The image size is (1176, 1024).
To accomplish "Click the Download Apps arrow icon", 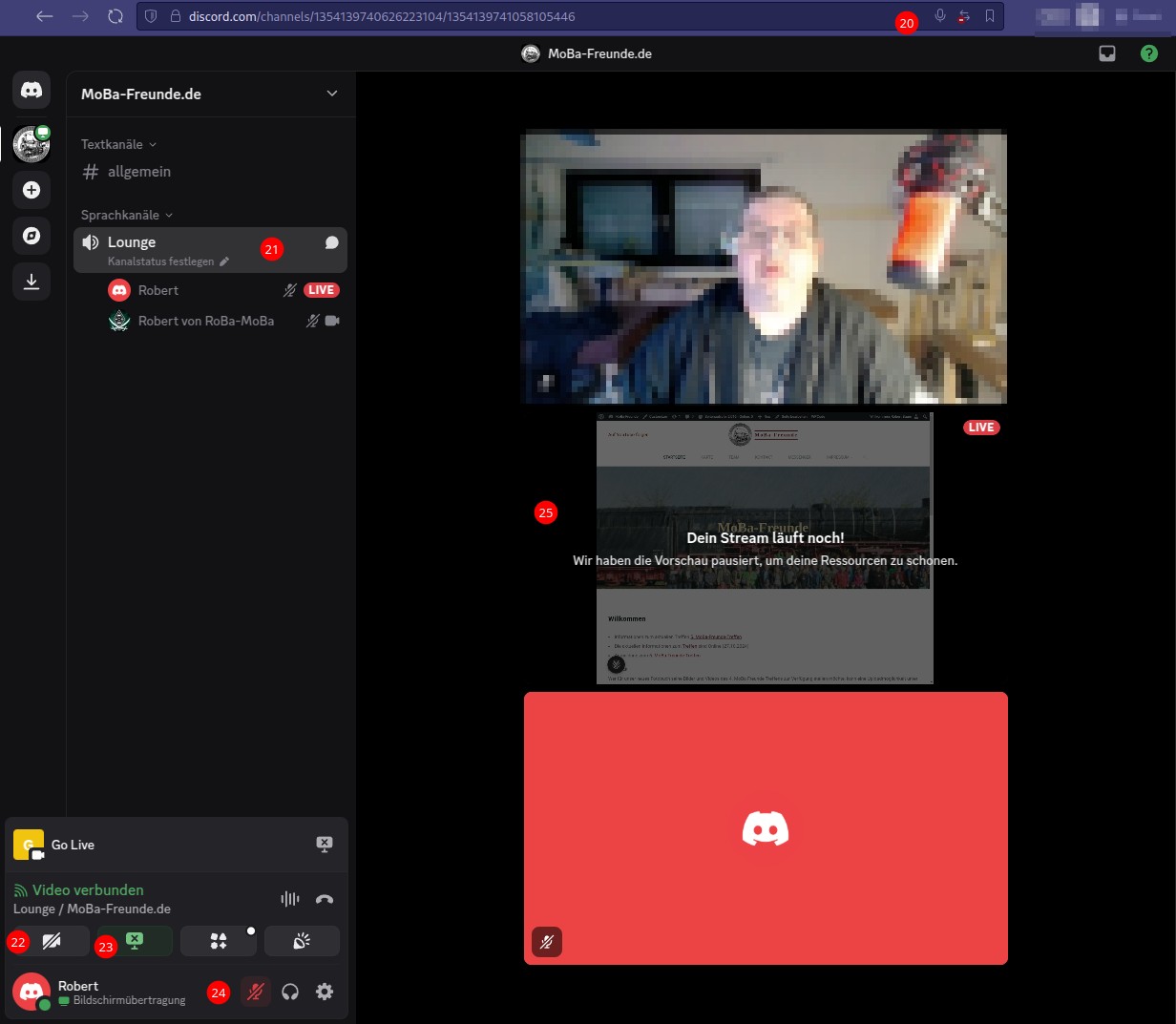I will click(x=31, y=282).
